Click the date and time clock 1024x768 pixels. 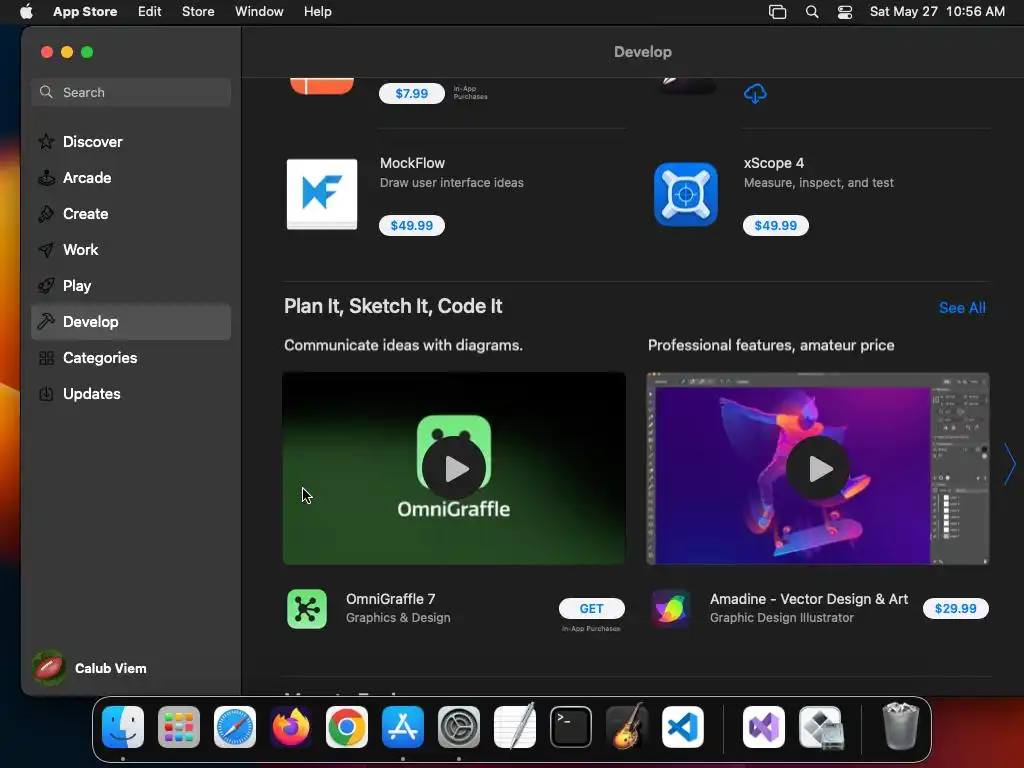pyautogui.click(x=937, y=12)
